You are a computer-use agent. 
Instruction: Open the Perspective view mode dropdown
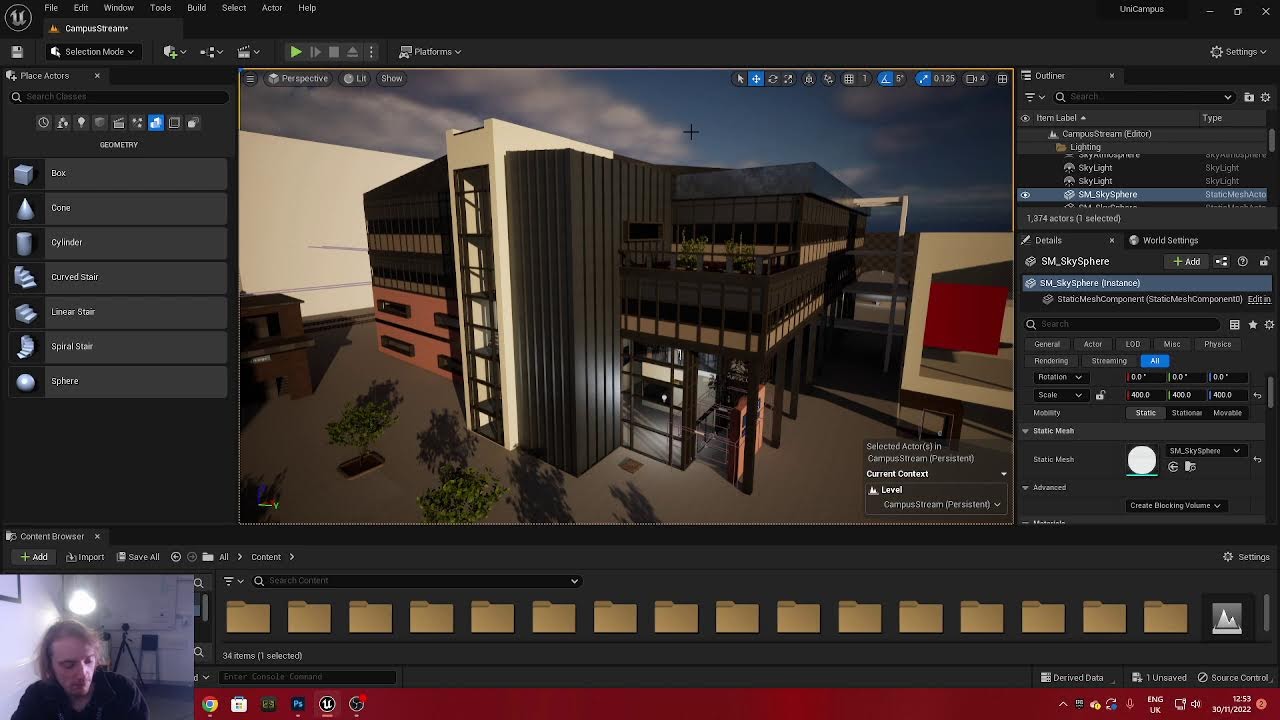[x=298, y=78]
